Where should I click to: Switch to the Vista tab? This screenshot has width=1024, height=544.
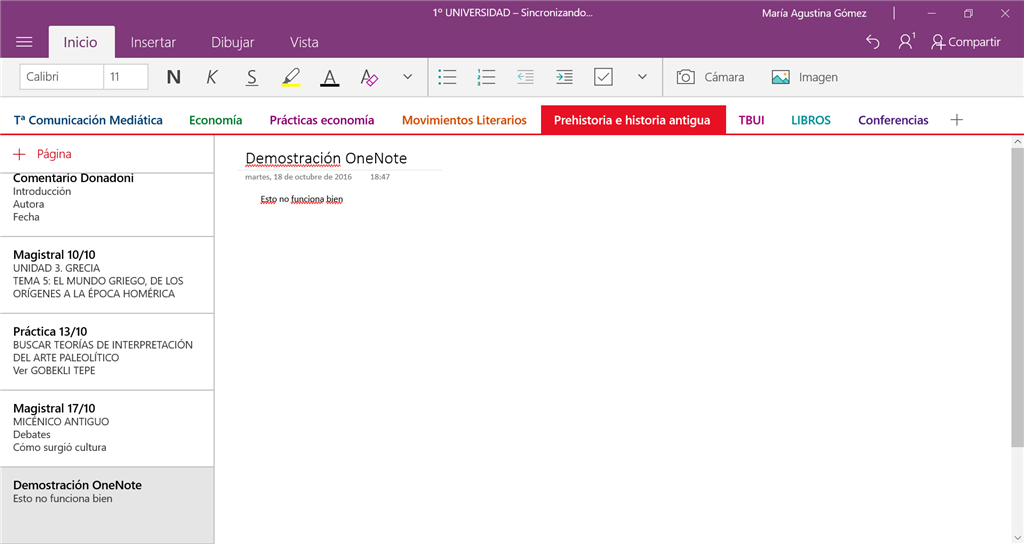pos(304,42)
